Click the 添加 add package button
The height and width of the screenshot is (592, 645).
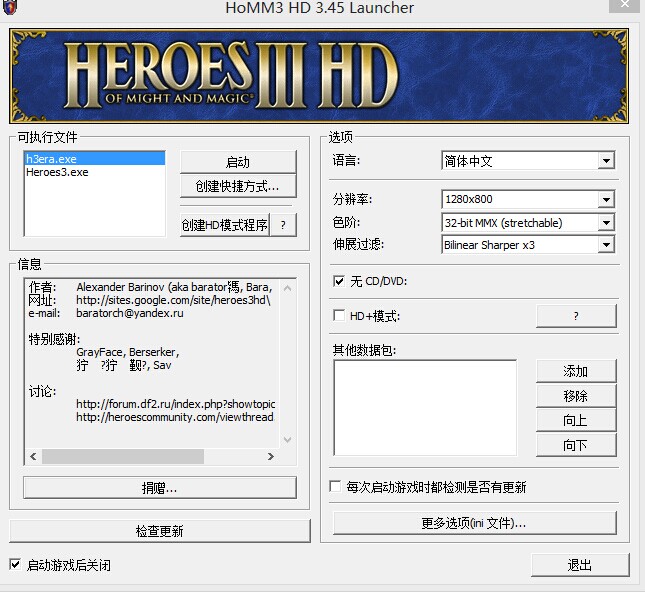(x=576, y=371)
